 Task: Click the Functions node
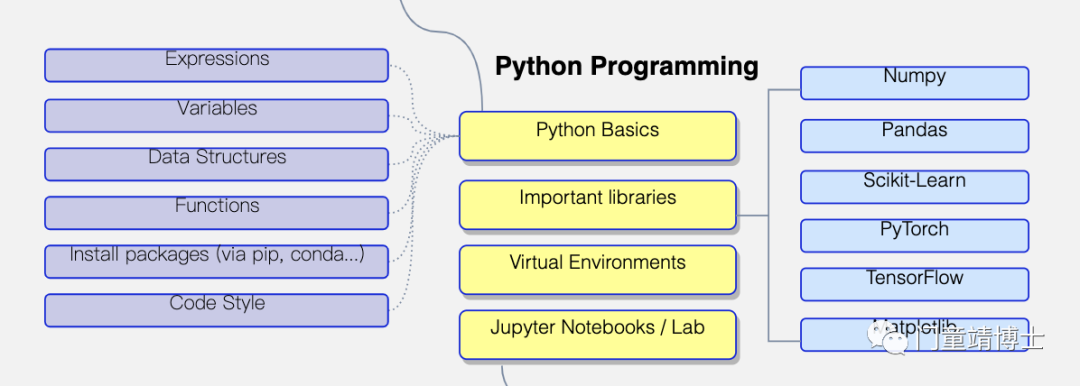point(216,213)
